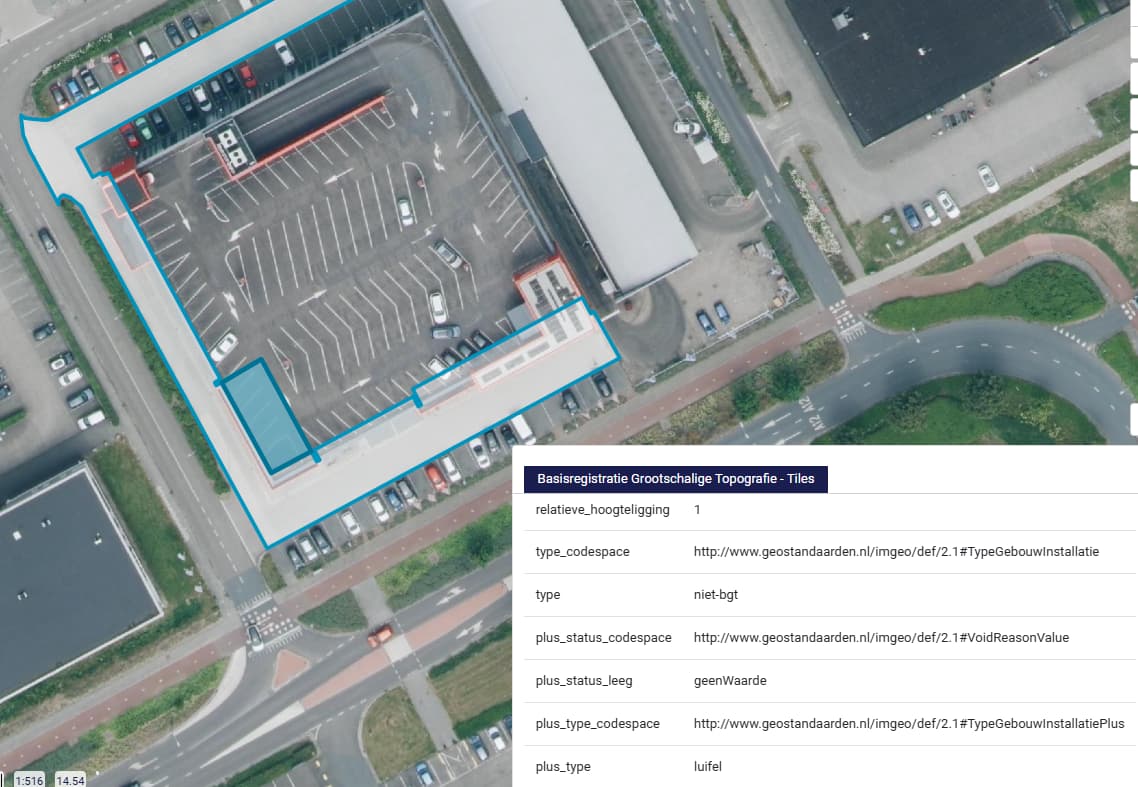This screenshot has width=1138, height=787.
Task: Click the 1:516 map scale indicator
Action: click(29, 780)
